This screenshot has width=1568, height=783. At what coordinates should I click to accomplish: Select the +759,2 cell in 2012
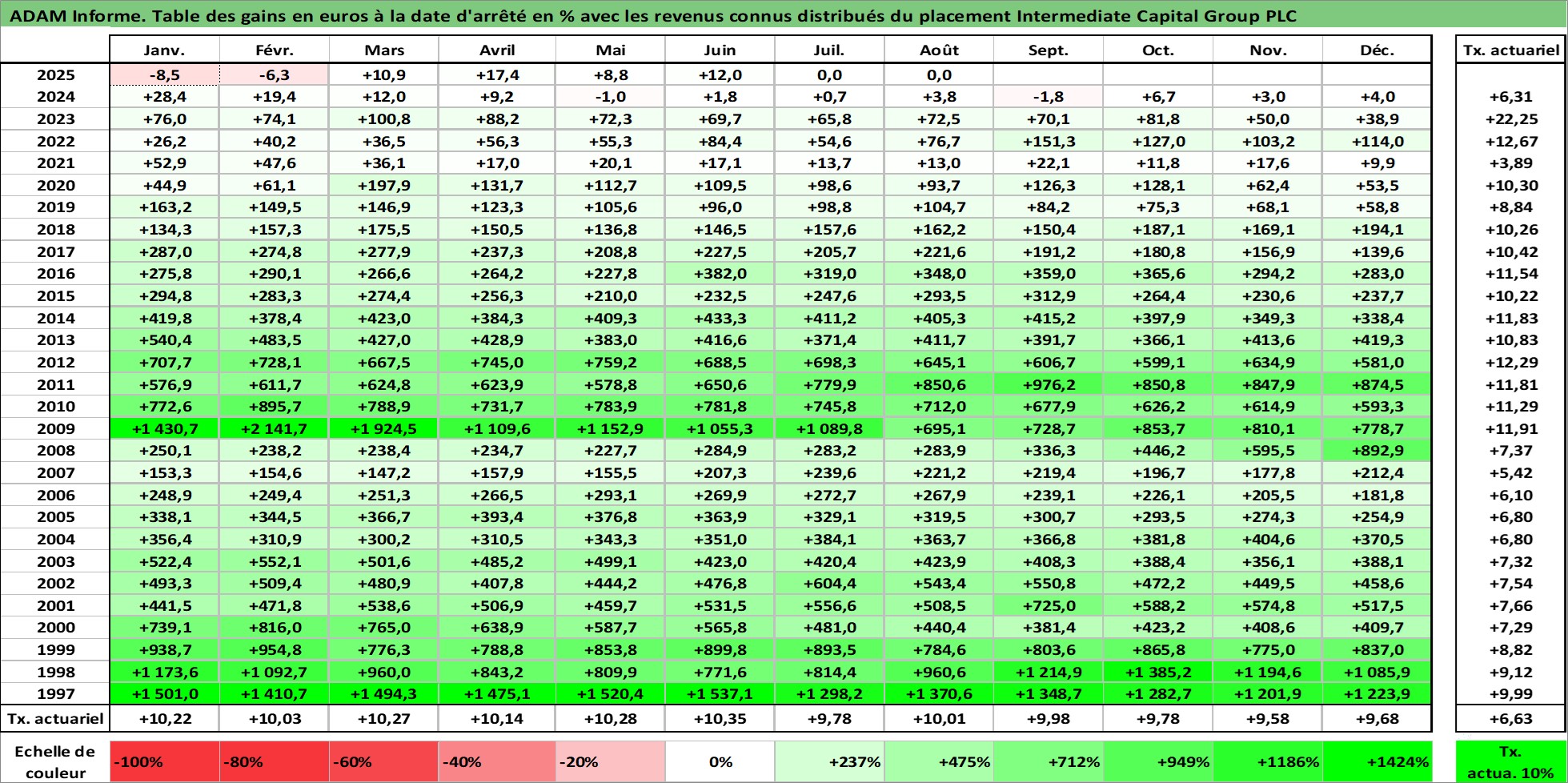point(610,362)
